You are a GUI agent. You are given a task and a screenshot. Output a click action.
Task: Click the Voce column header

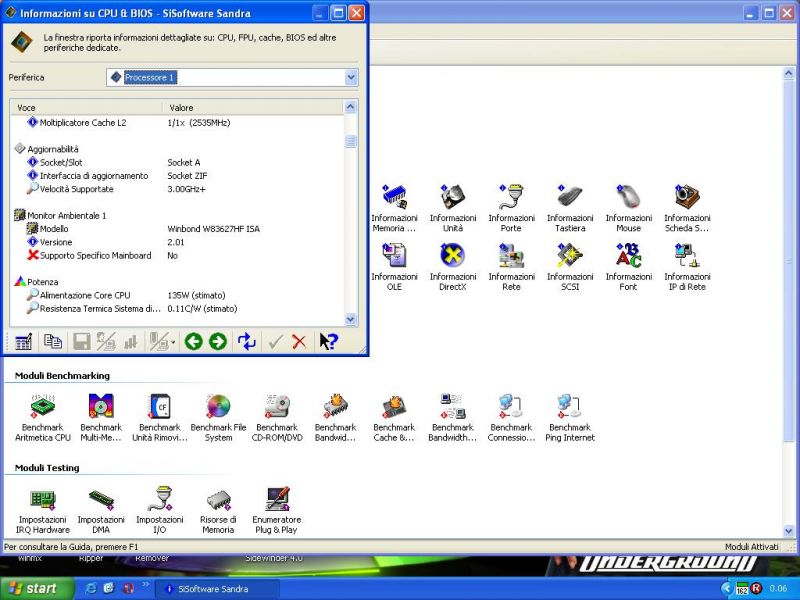pyautogui.click(x=86, y=108)
